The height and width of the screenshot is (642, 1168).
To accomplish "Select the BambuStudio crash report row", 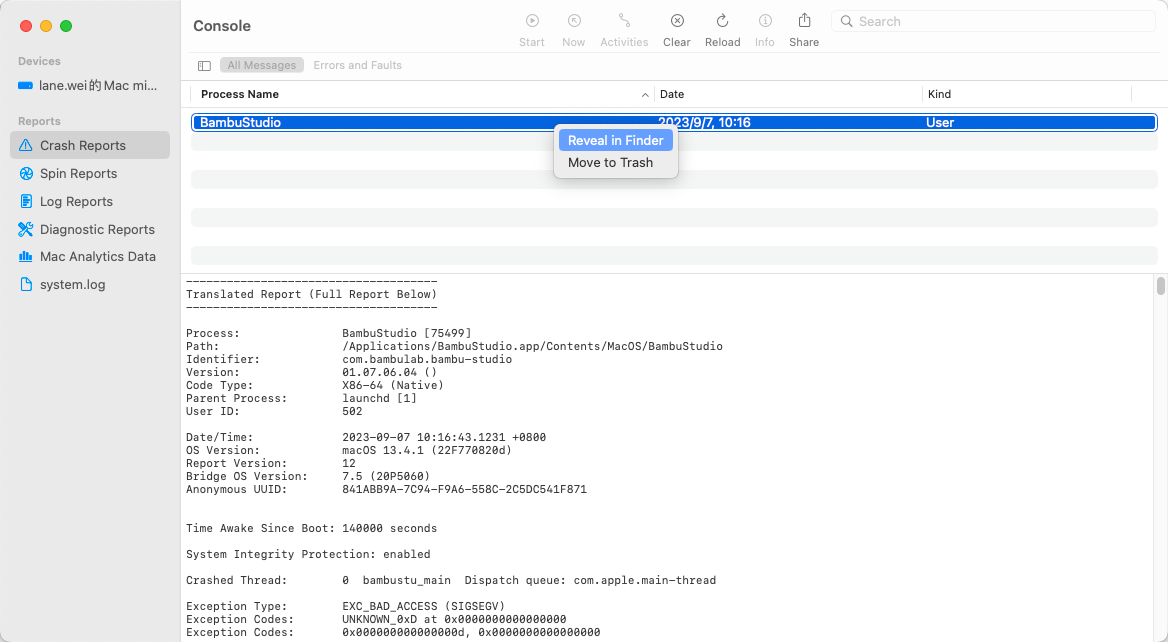I will tap(674, 122).
